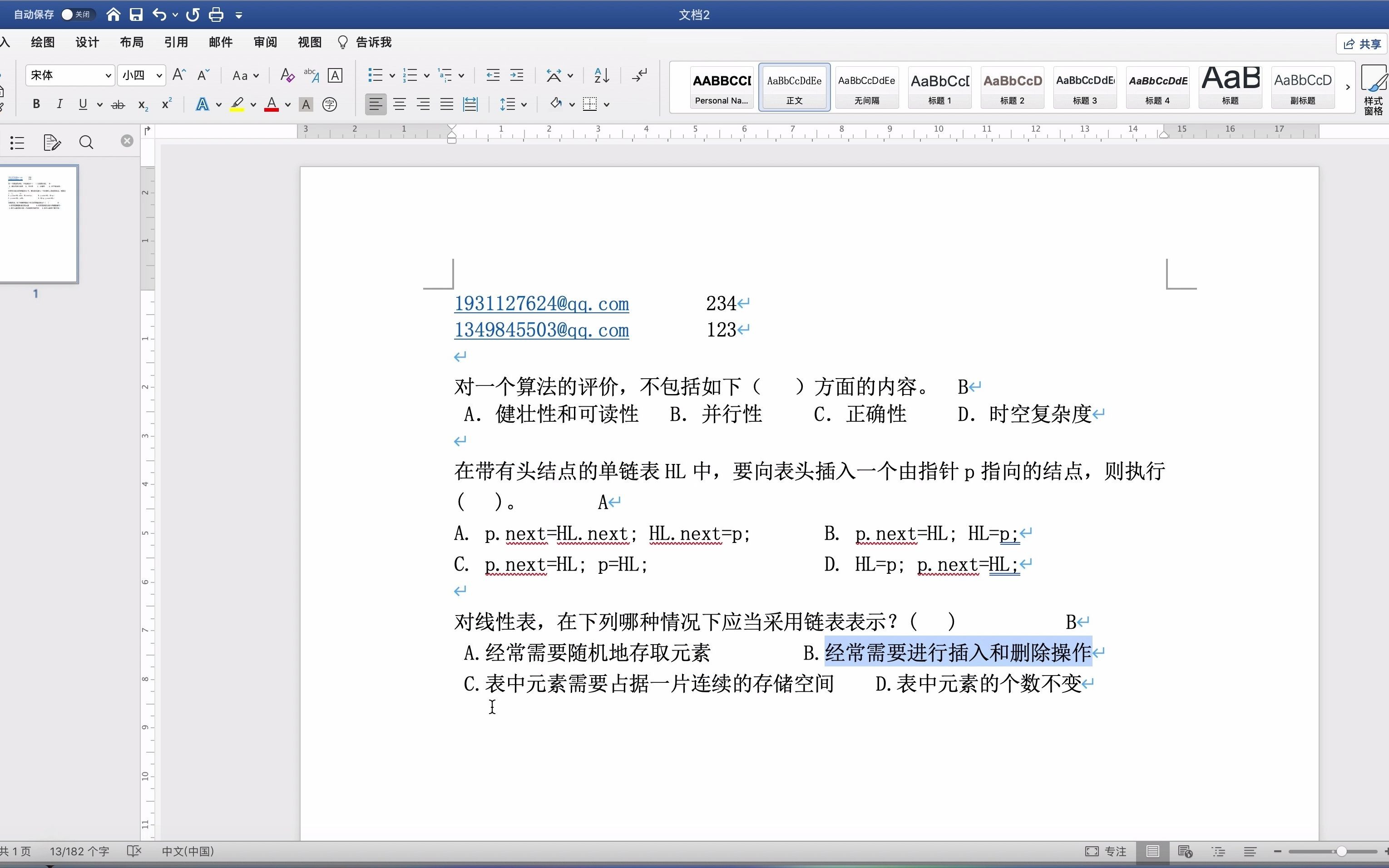
Task: Switch to outline view
Action: click(1218, 851)
